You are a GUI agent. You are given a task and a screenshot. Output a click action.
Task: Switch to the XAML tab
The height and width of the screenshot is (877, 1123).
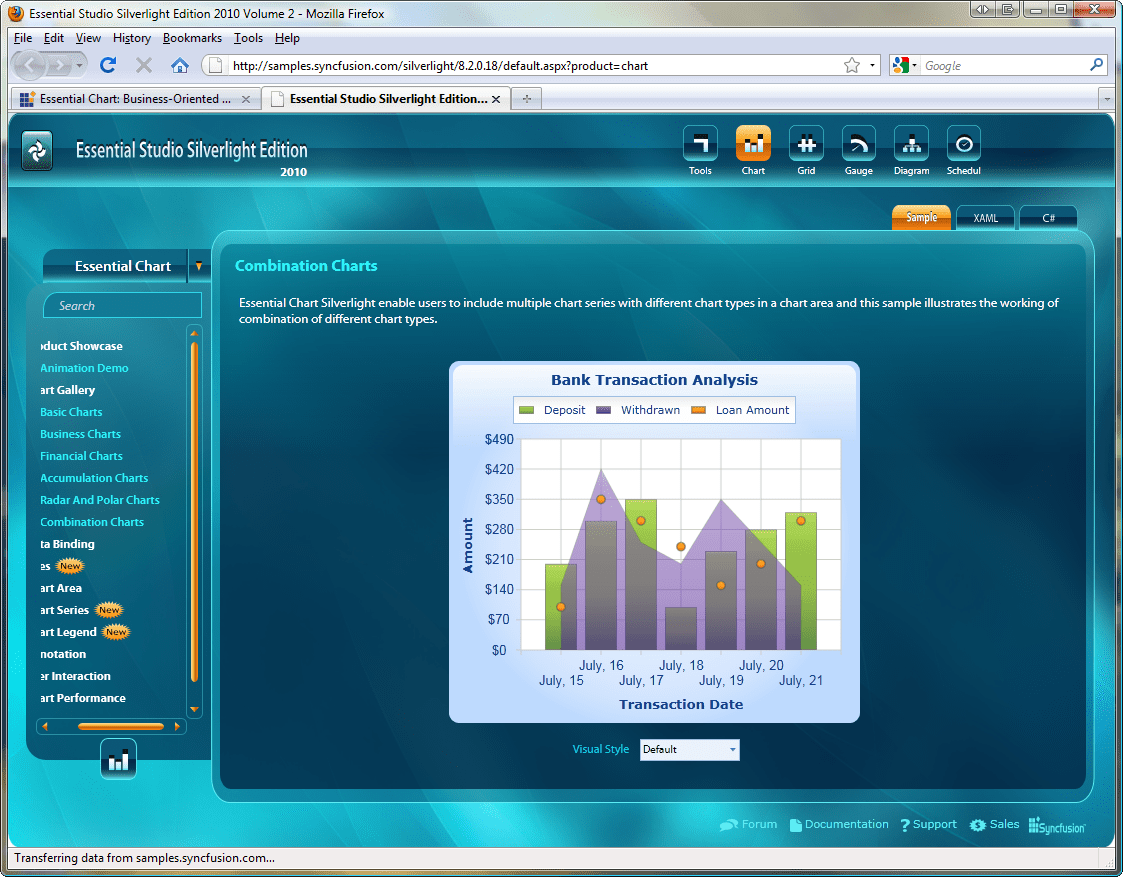(985, 217)
